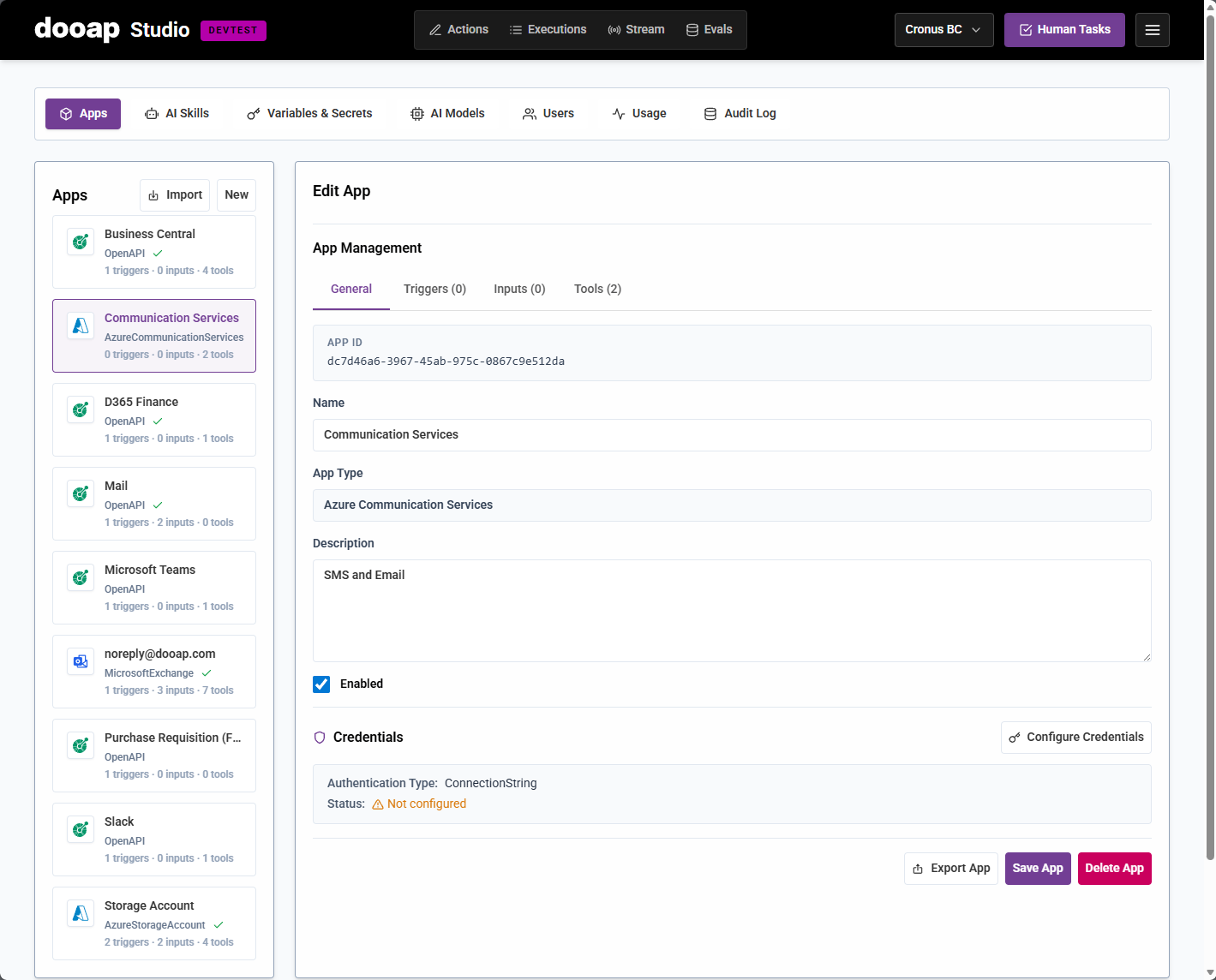The width and height of the screenshot is (1216, 980).
Task: Click the chip icon beside AI Models
Action: coord(417,114)
